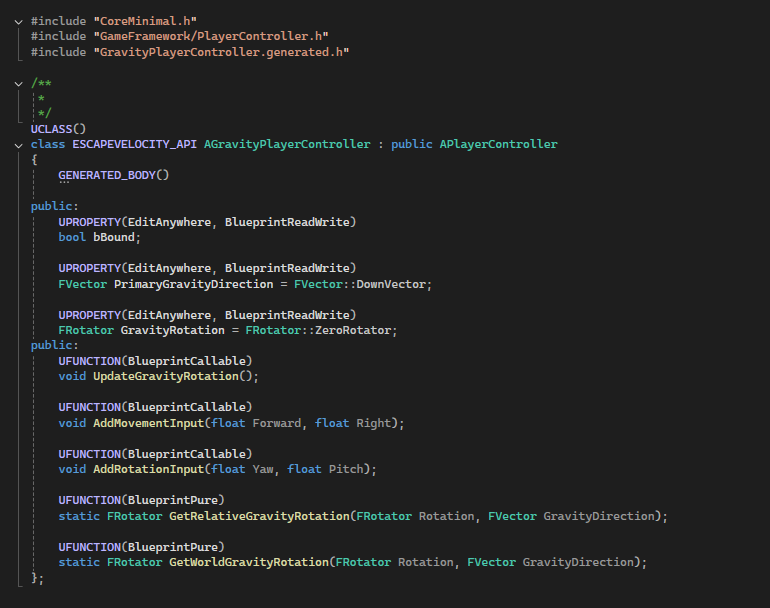Click "CoreMinimal.h" include string

coord(145,21)
